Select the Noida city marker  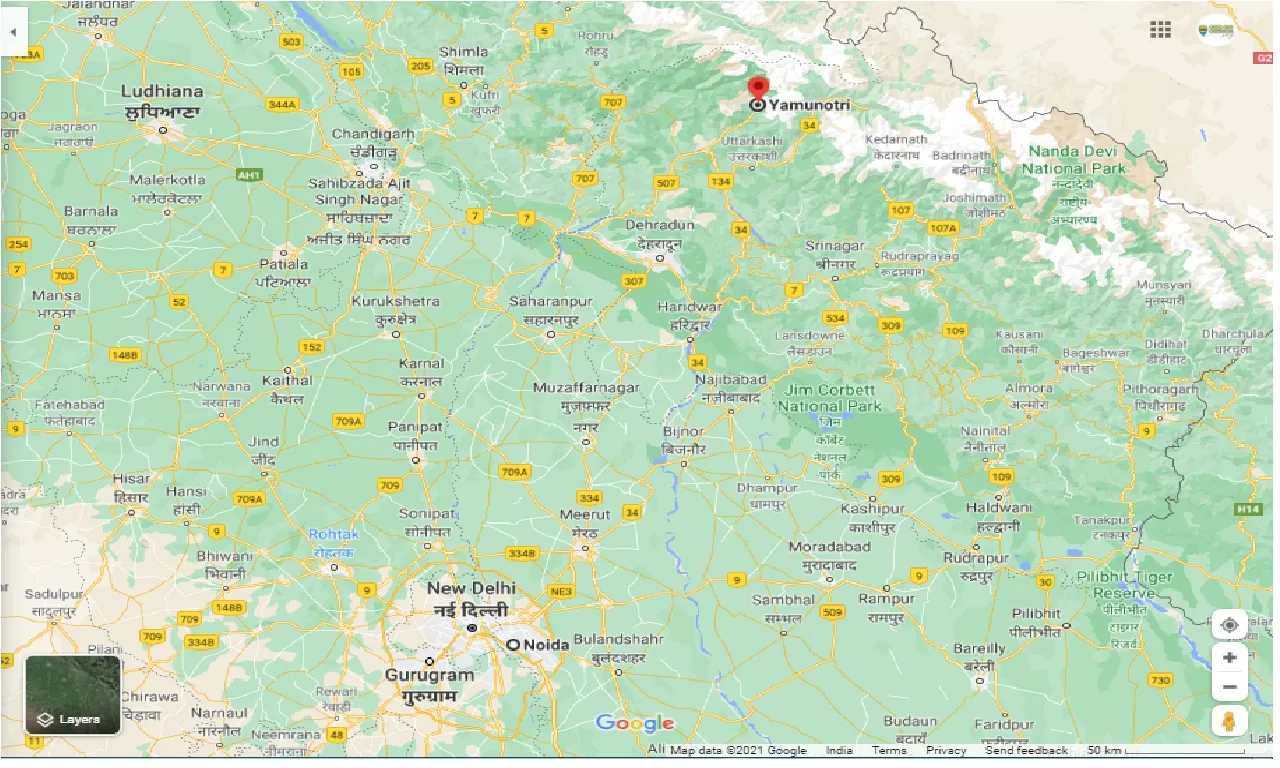(513, 645)
